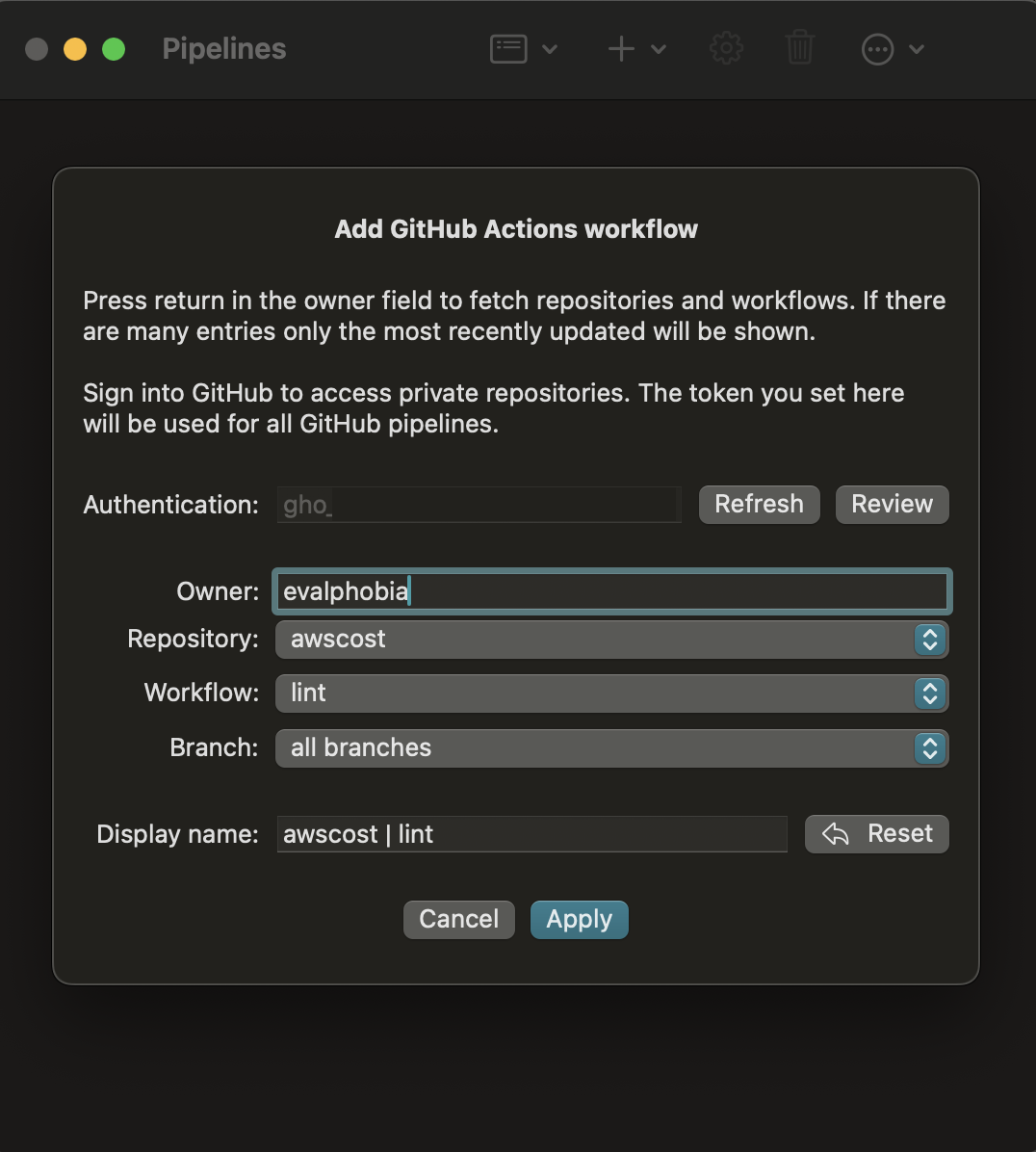Apply the GitHub Actions workflow settings
This screenshot has height=1152, width=1036.
point(580,920)
